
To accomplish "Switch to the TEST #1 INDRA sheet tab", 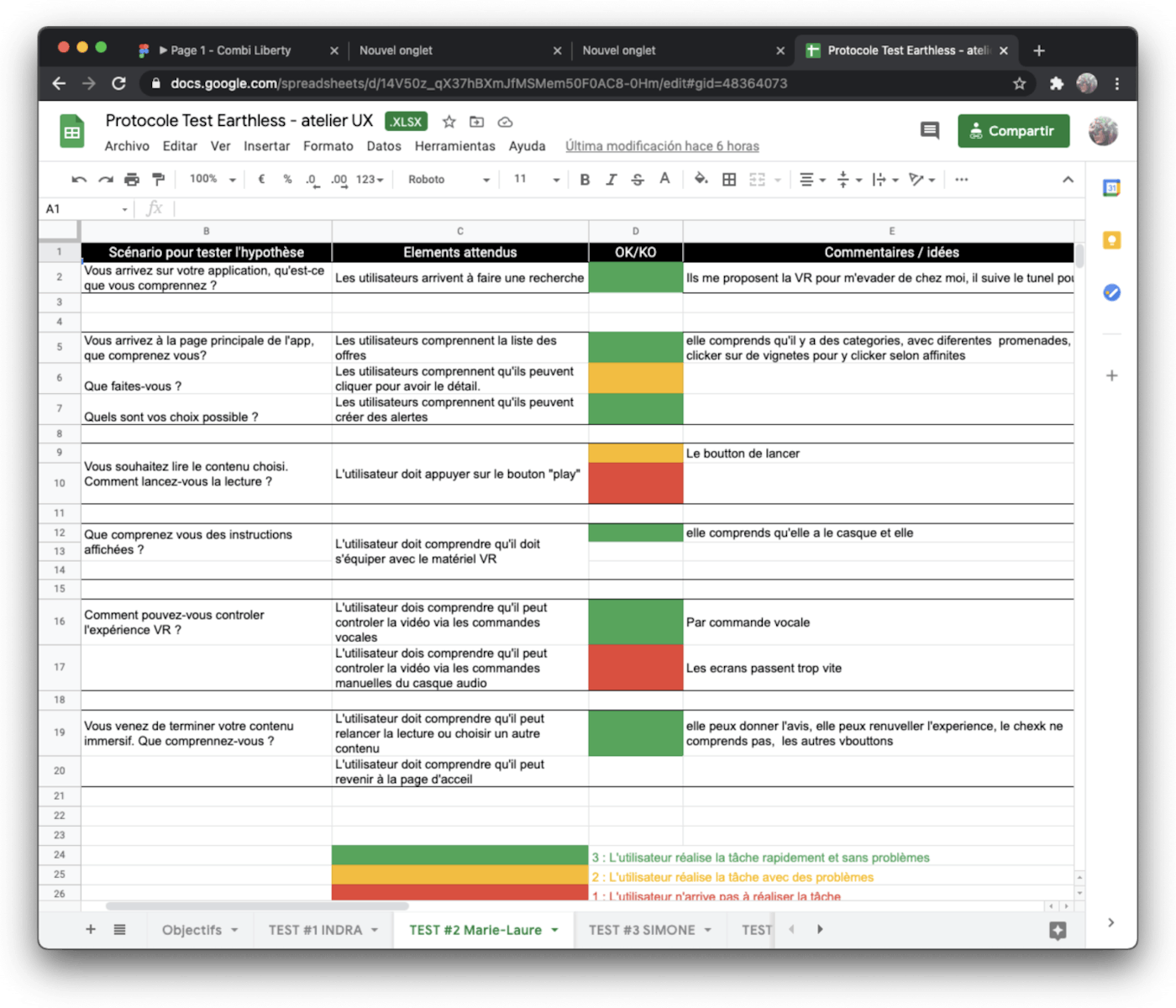I will (x=315, y=930).
